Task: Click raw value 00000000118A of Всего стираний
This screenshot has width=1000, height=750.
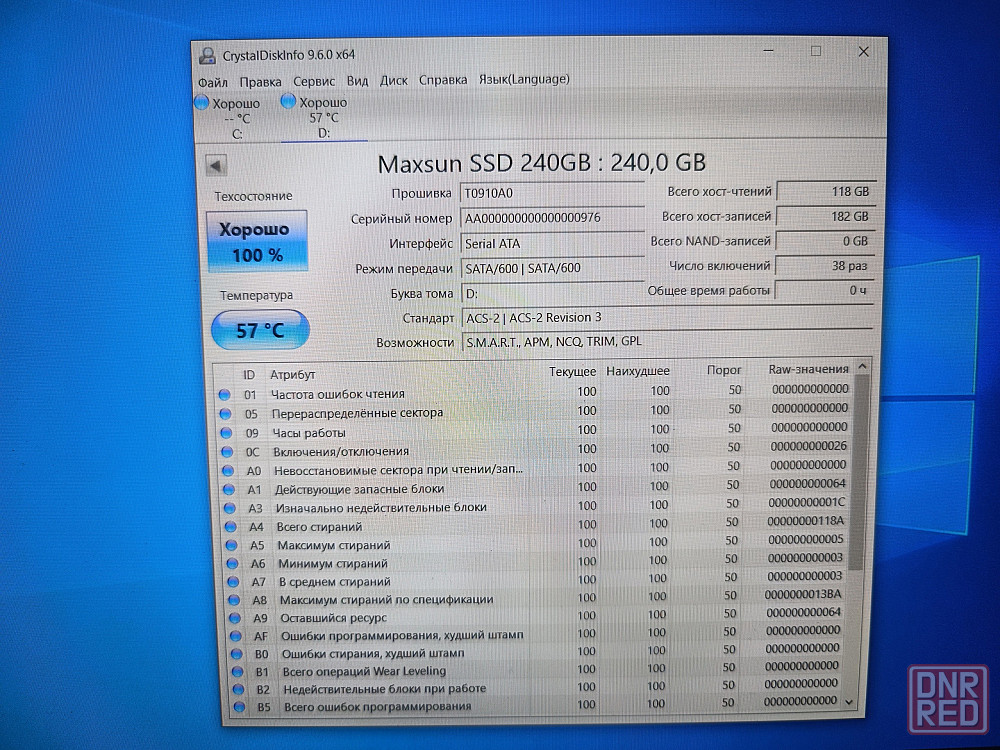Action: click(805, 521)
